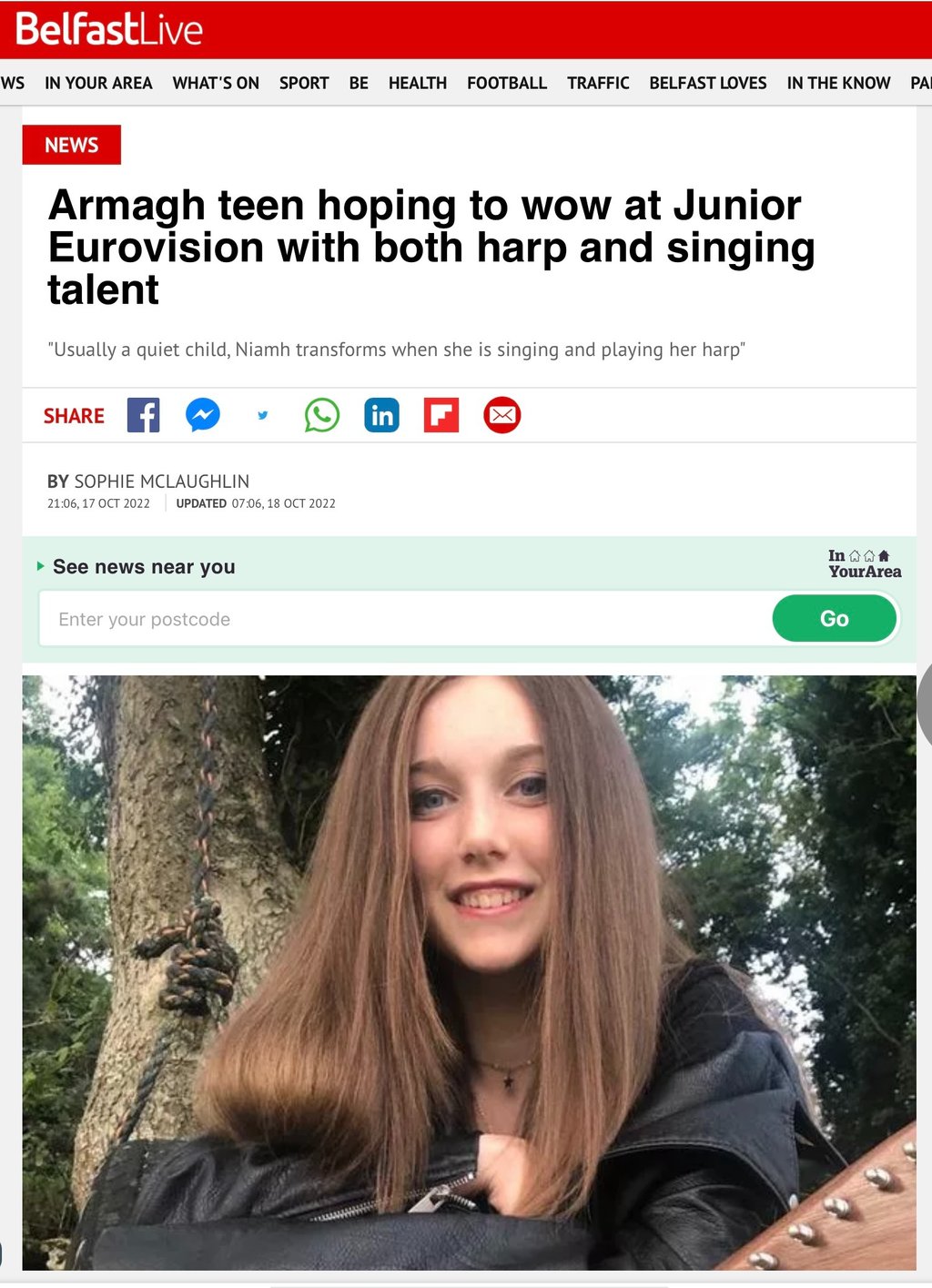Click the BelfastLive logo

pyautogui.click(x=109, y=29)
